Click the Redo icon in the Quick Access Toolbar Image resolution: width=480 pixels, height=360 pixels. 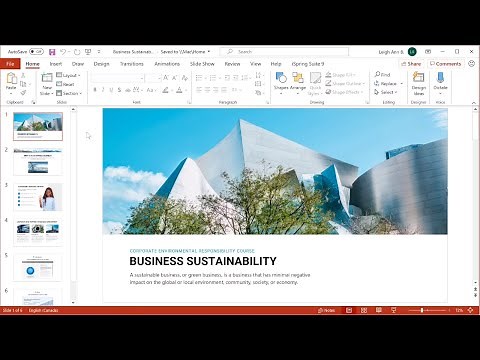(77, 52)
